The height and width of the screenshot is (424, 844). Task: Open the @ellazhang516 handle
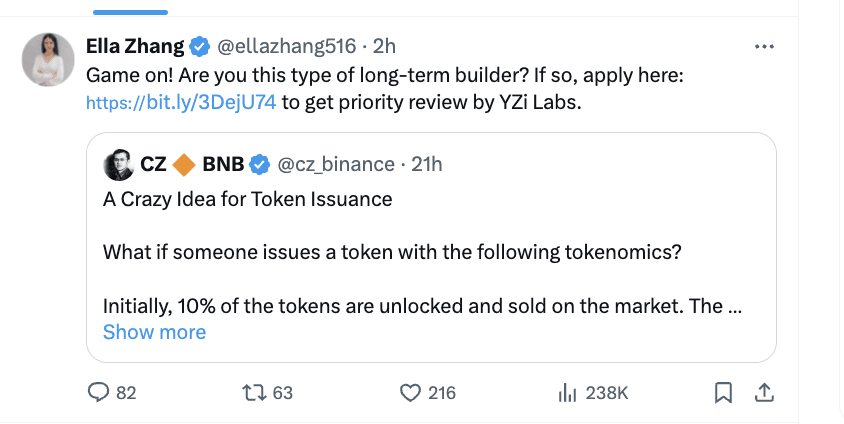[287, 46]
